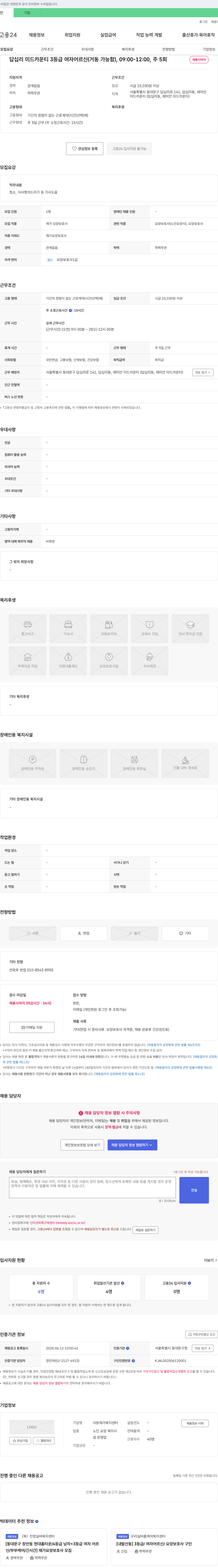Open the 실업급여 top menu

(x=108, y=35)
